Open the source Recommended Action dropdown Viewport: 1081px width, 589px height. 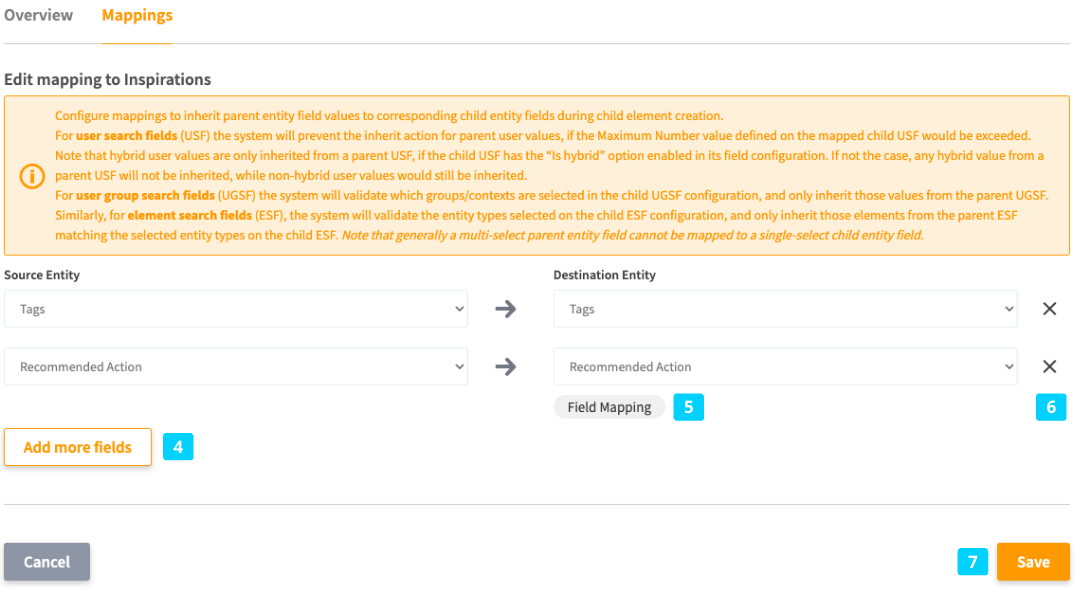pyautogui.click(x=236, y=367)
